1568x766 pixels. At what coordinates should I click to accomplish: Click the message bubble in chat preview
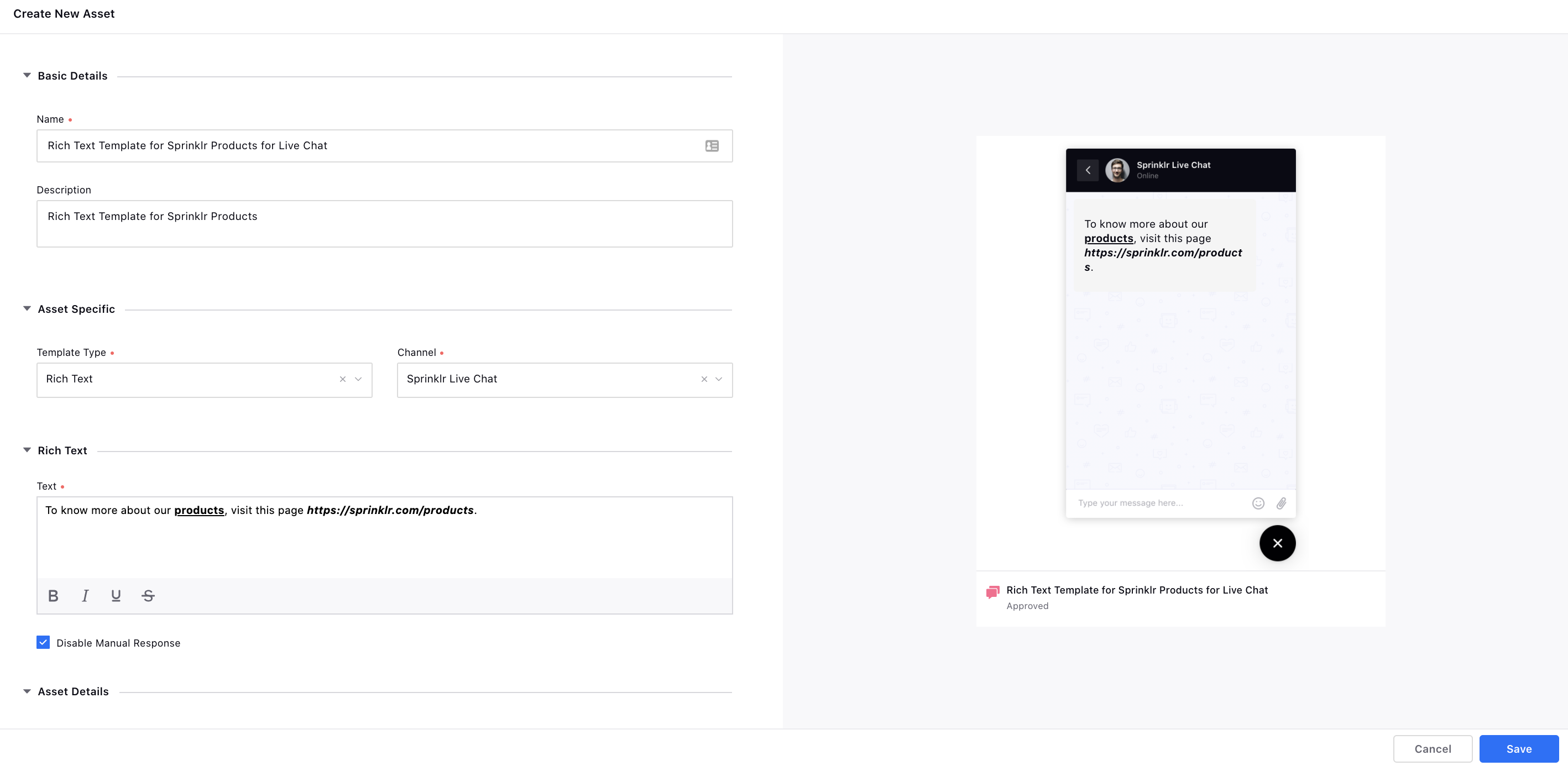pyautogui.click(x=1164, y=245)
